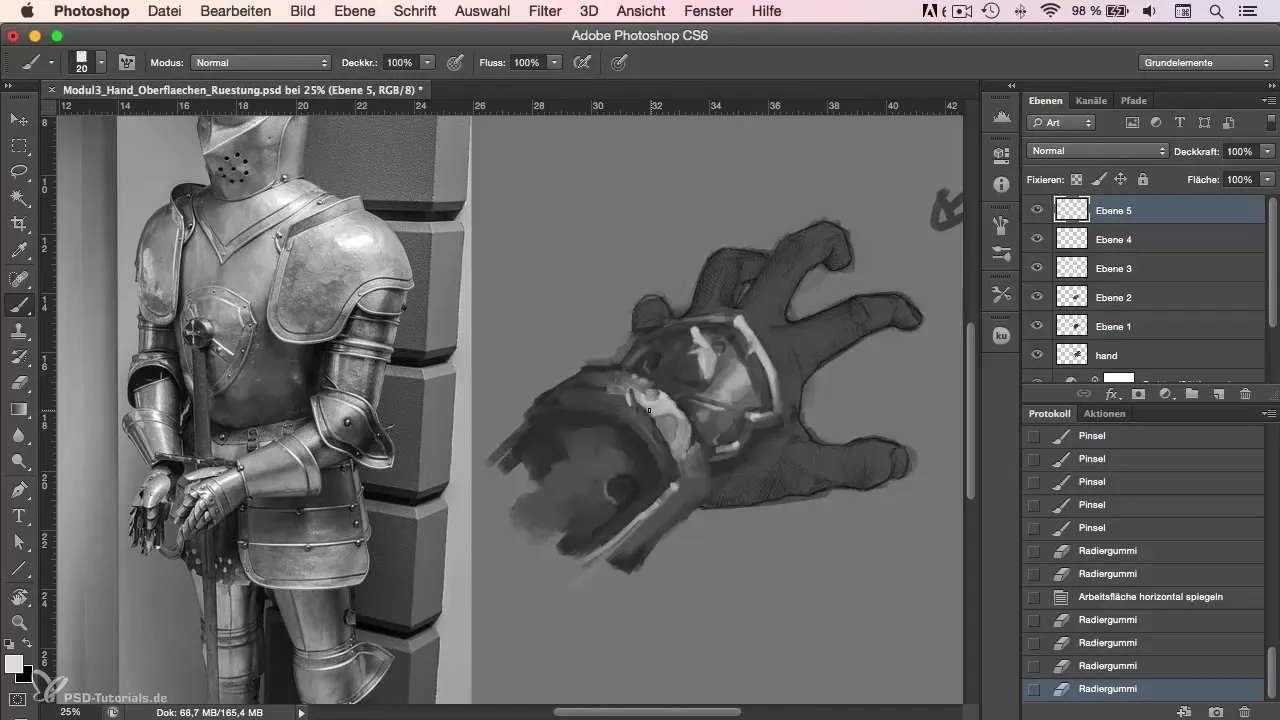This screenshot has width=1280, height=720.
Task: Toggle lock transparent pixels
Action: point(1077,179)
